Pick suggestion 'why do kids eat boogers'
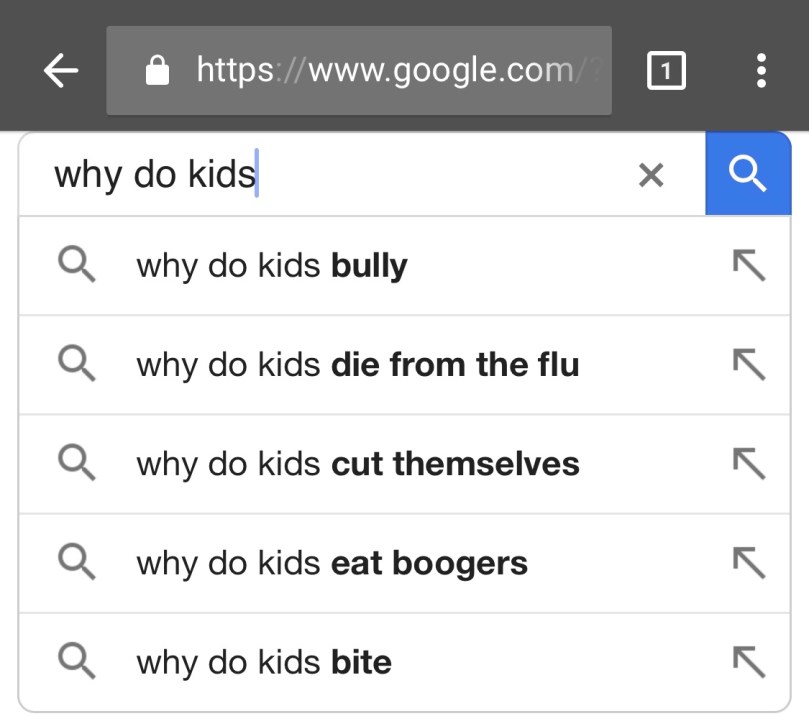 331,563
